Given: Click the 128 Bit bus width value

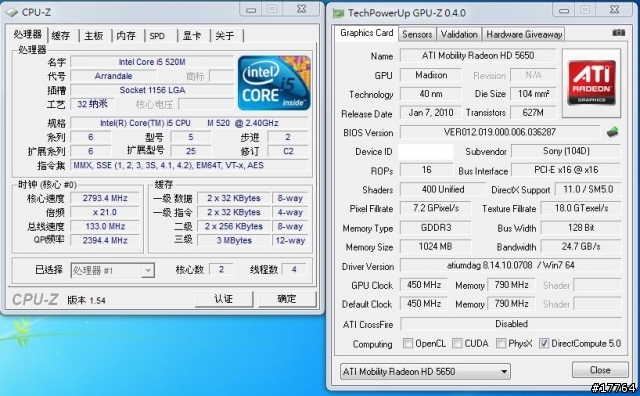Looking at the screenshot, I should (581, 227).
